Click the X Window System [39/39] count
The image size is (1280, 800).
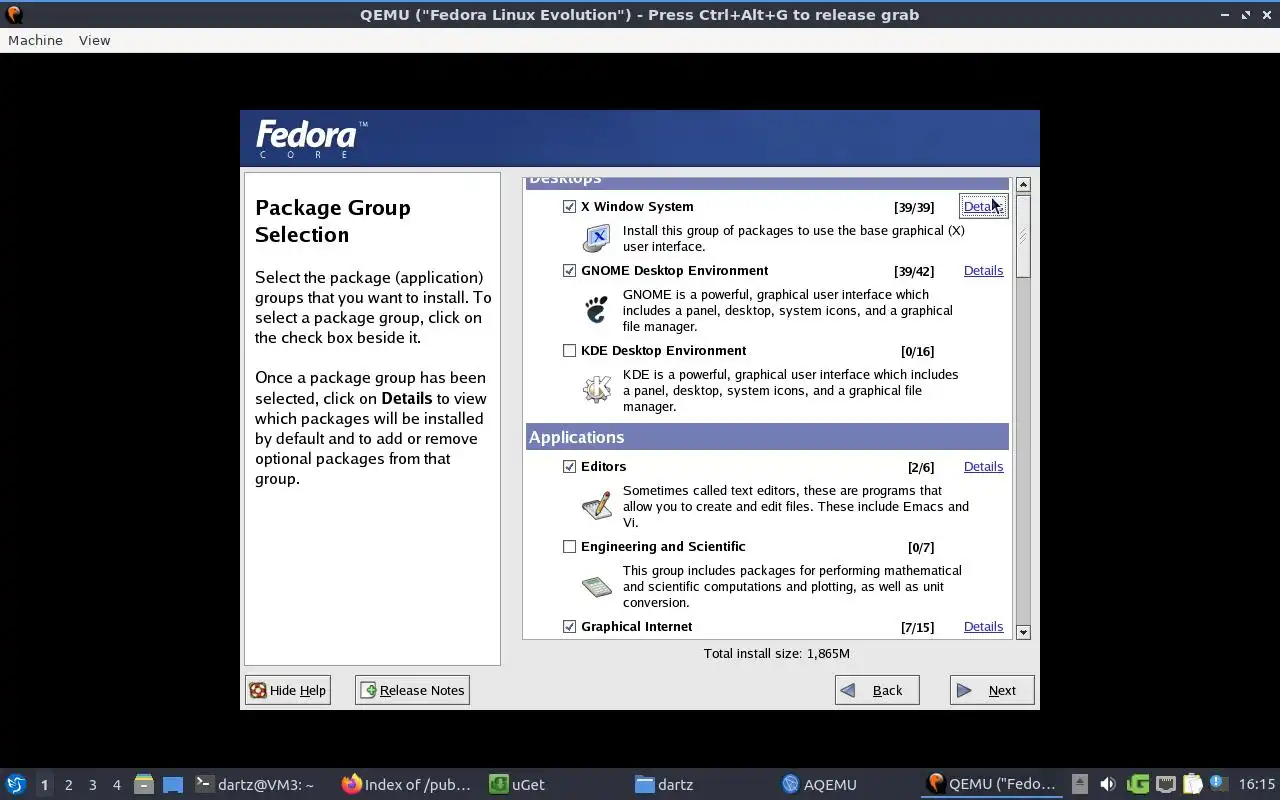[914, 207]
